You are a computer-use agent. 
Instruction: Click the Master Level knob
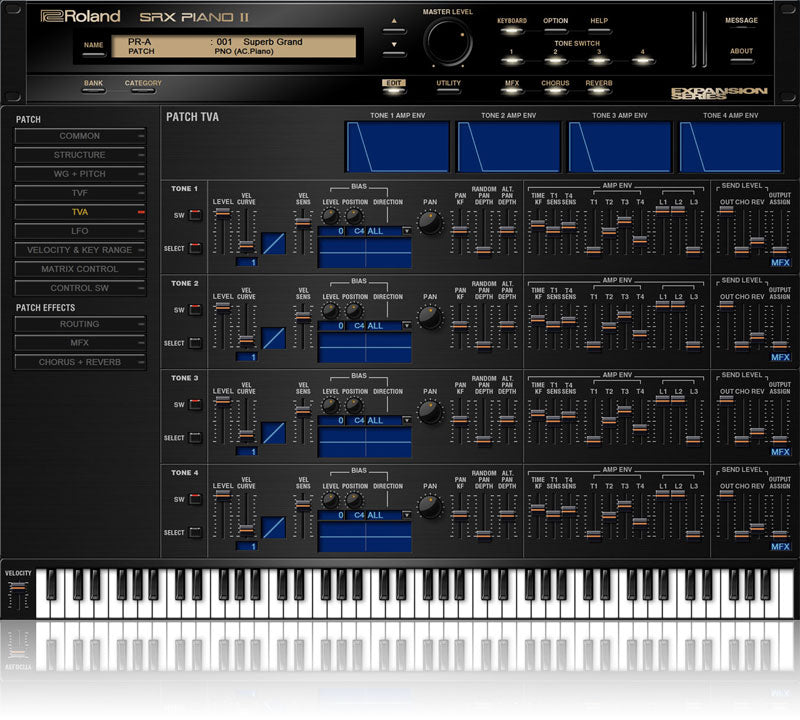[447, 42]
